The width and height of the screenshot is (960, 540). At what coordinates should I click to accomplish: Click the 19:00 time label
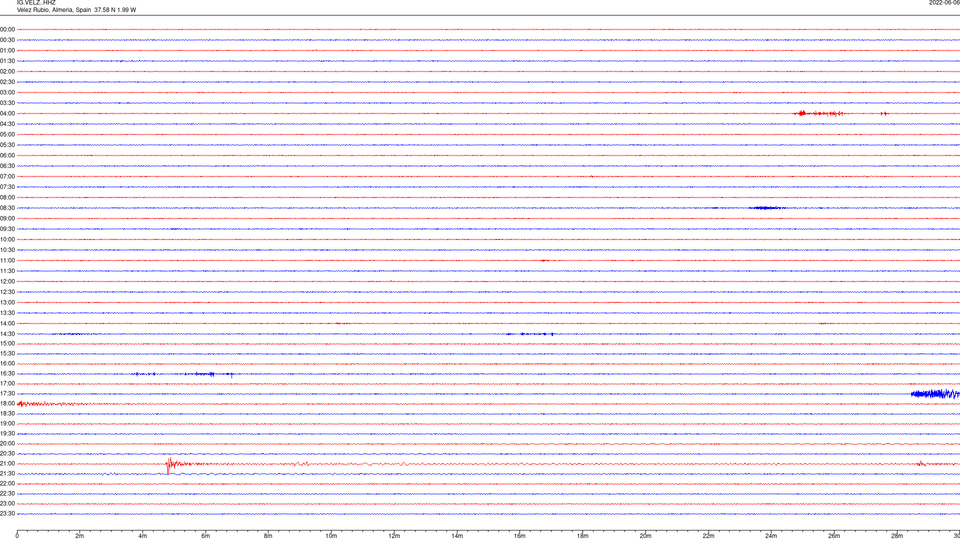tap(8, 424)
